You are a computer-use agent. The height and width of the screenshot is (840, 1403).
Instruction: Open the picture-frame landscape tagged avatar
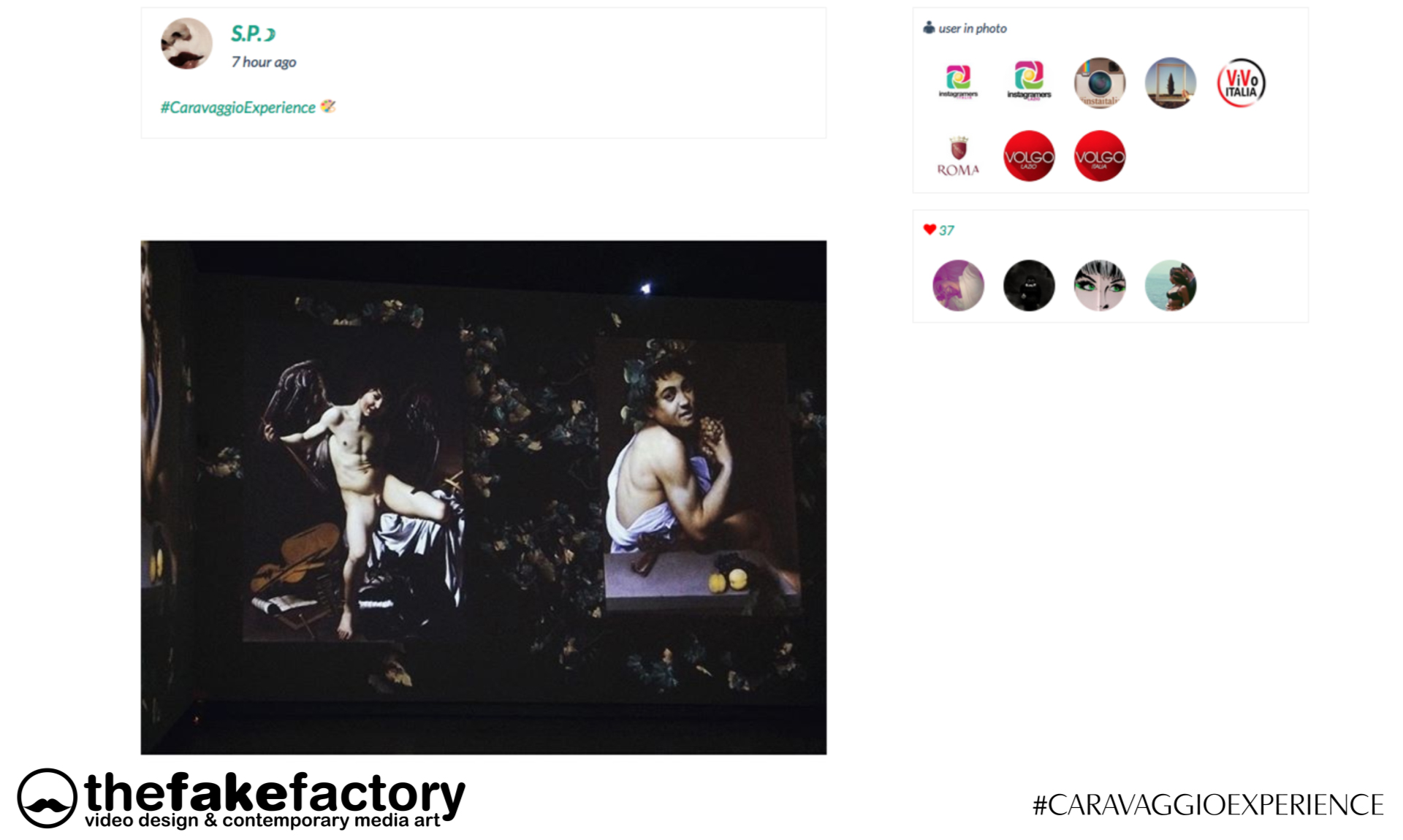click(1171, 83)
